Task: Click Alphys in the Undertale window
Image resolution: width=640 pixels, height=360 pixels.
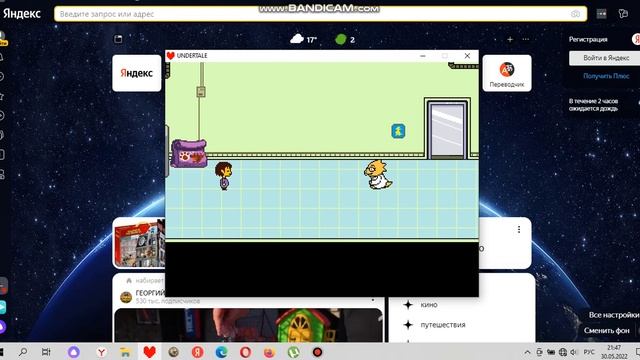Action: click(378, 175)
